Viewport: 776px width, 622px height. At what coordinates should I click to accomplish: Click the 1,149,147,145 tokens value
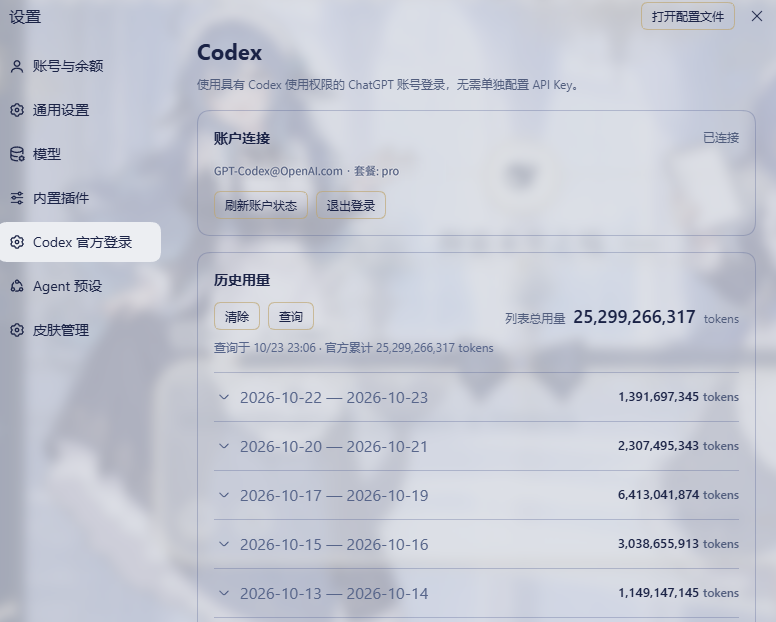click(x=678, y=593)
